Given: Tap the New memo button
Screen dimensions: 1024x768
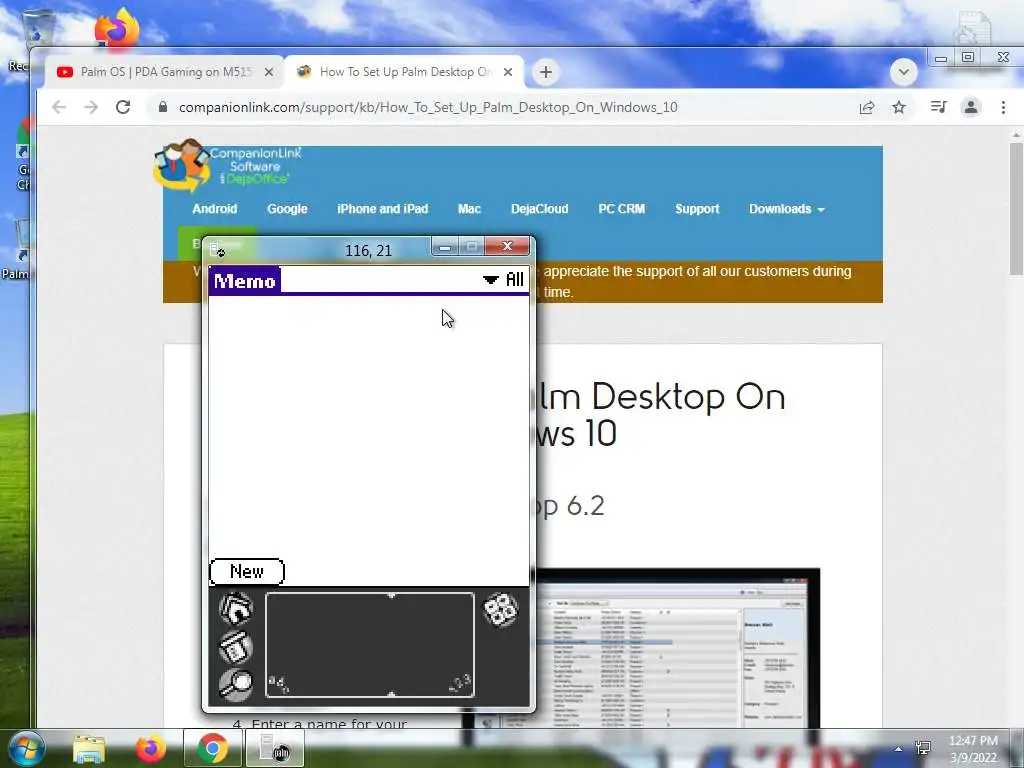Looking at the screenshot, I should coord(247,571).
